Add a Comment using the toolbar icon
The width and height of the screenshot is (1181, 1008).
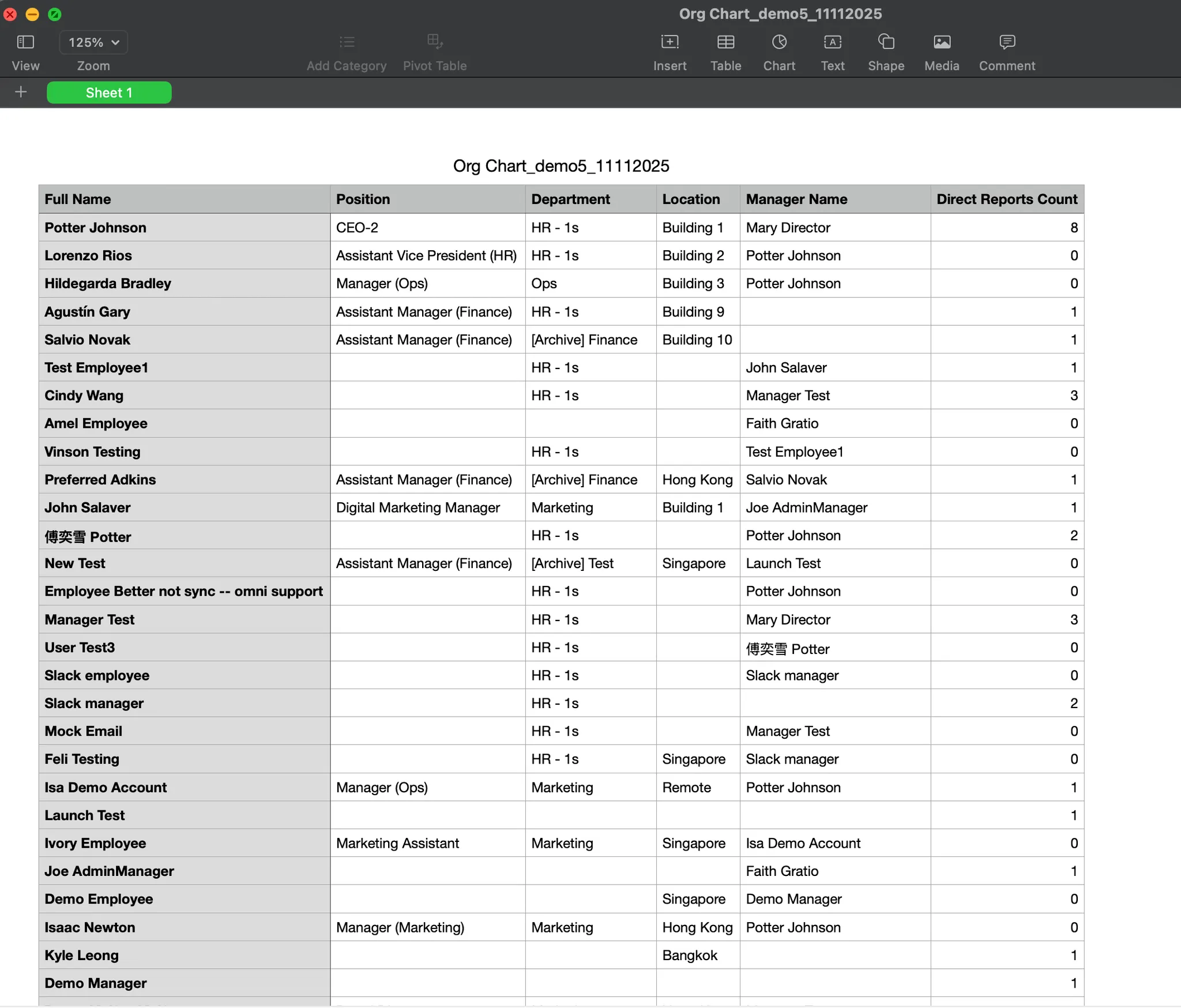tap(1007, 42)
